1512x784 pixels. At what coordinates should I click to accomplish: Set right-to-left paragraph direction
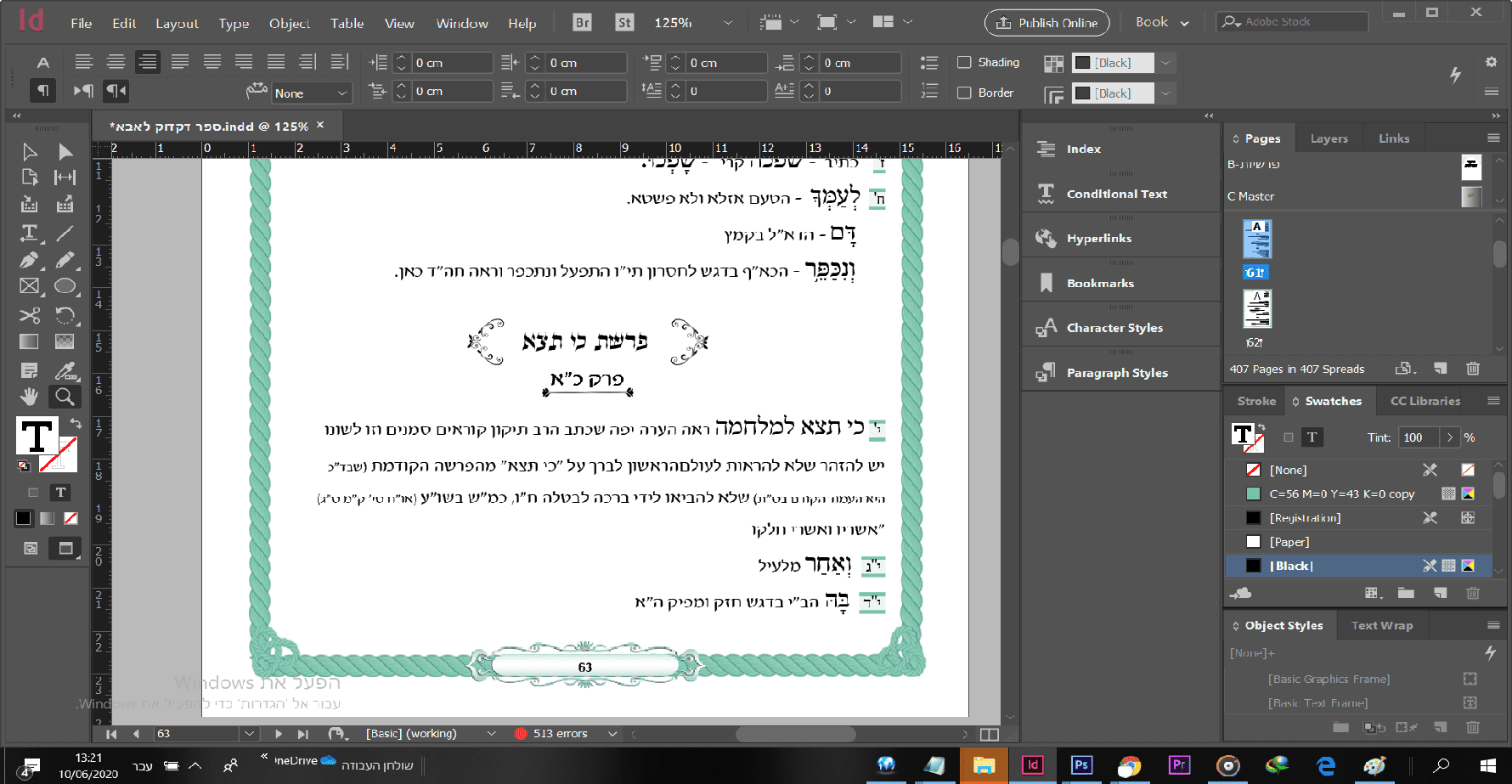(x=116, y=90)
